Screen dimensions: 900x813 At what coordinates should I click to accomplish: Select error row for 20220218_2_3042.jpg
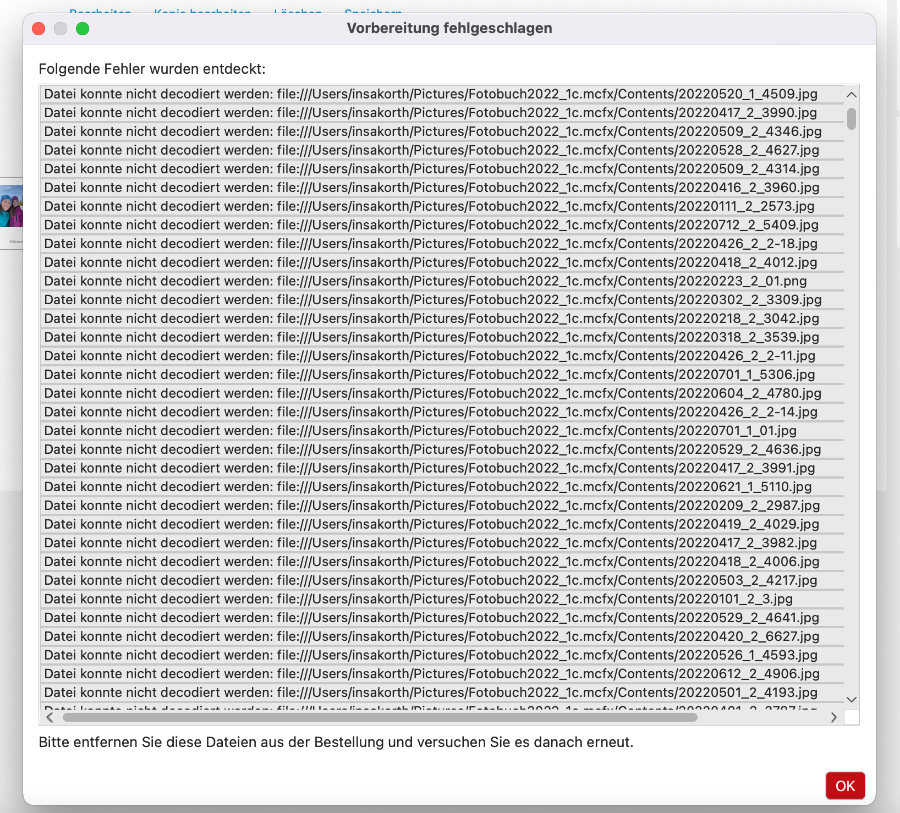point(442,319)
